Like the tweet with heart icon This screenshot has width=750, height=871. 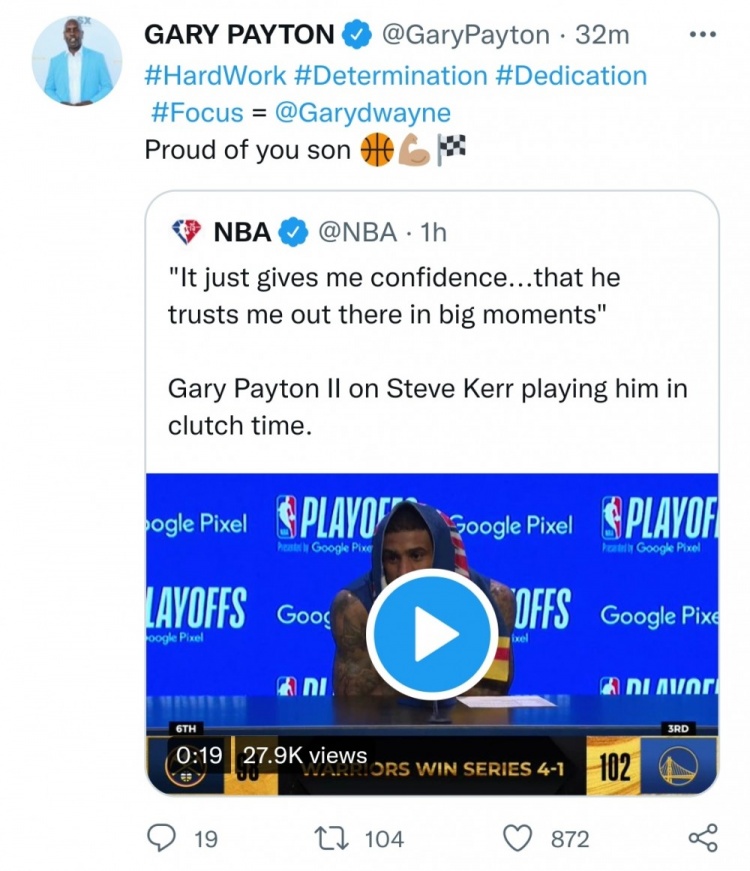(517, 838)
